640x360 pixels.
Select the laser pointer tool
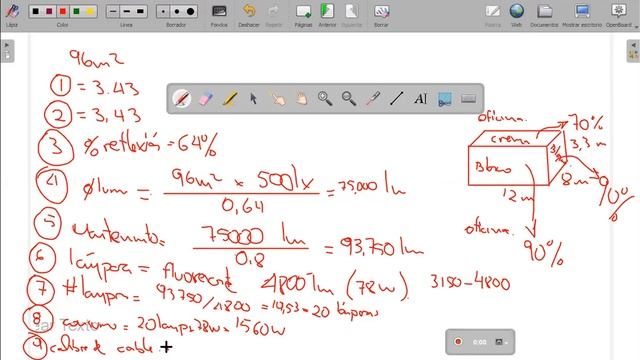pos(373,99)
